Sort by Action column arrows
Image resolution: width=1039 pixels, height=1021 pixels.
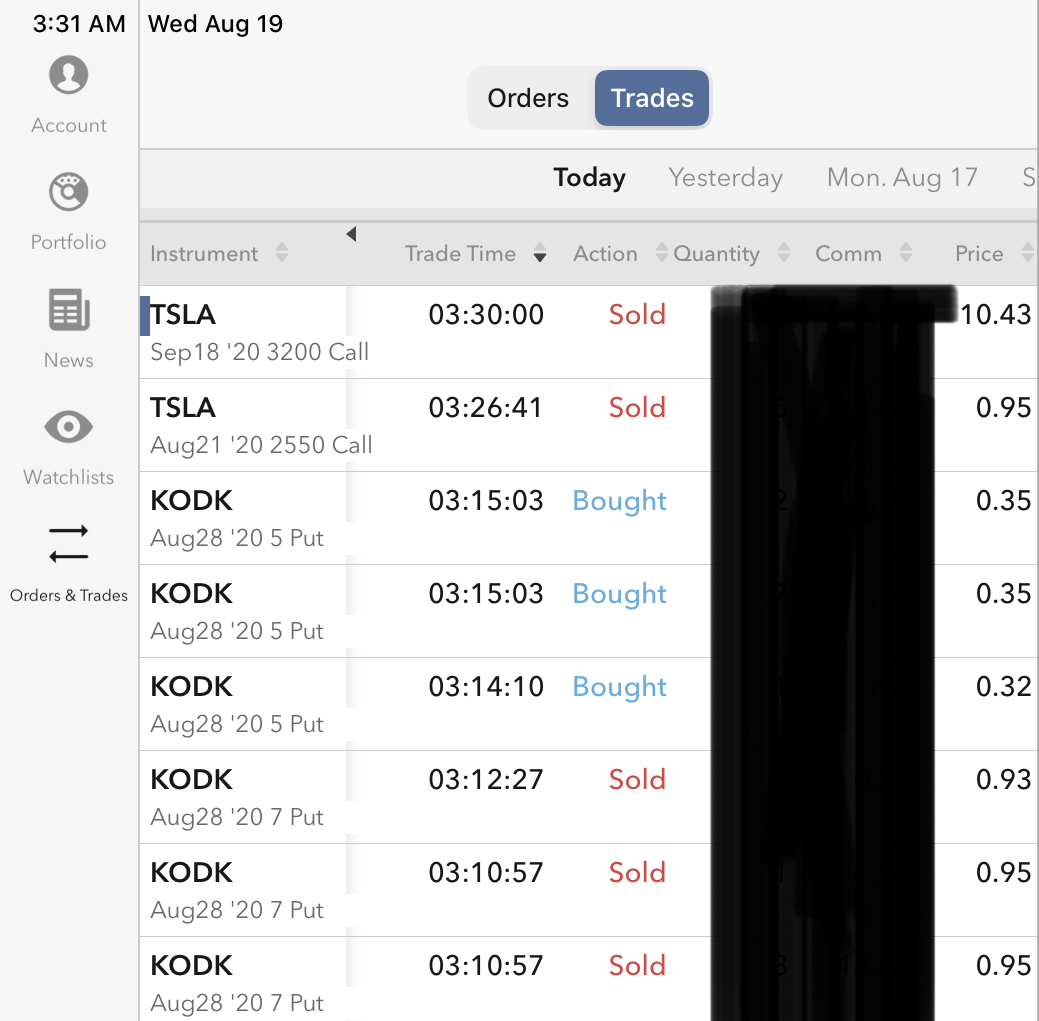click(661, 254)
